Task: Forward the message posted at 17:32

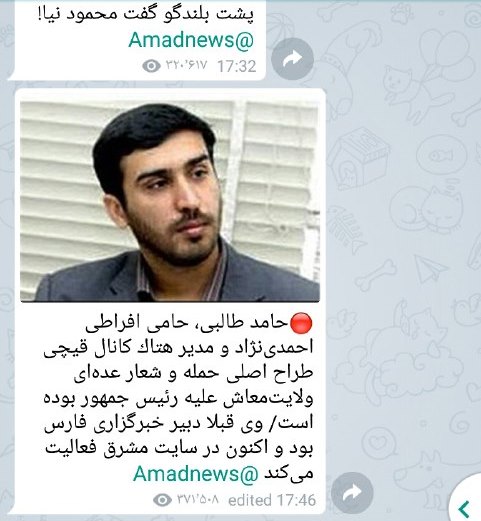Action: click(x=292, y=59)
